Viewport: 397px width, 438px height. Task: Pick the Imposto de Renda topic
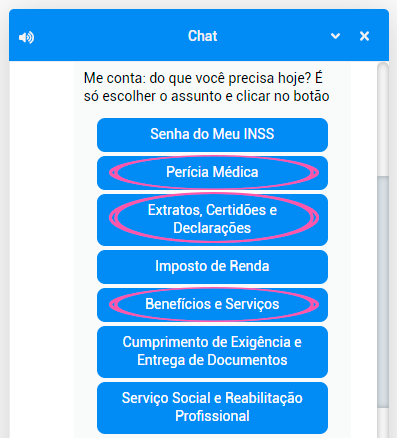(212, 267)
